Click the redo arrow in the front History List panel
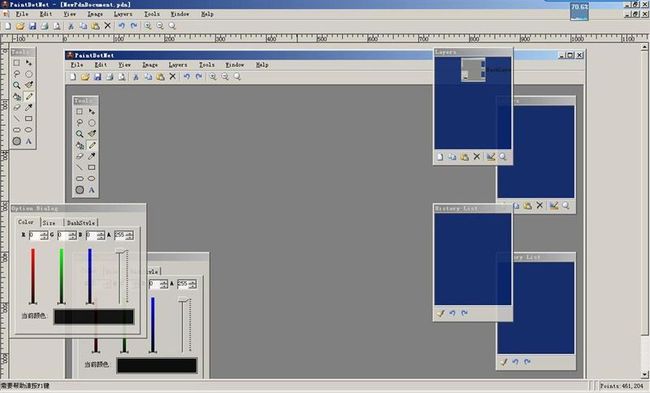The image size is (650, 393). pyautogui.click(x=464, y=313)
